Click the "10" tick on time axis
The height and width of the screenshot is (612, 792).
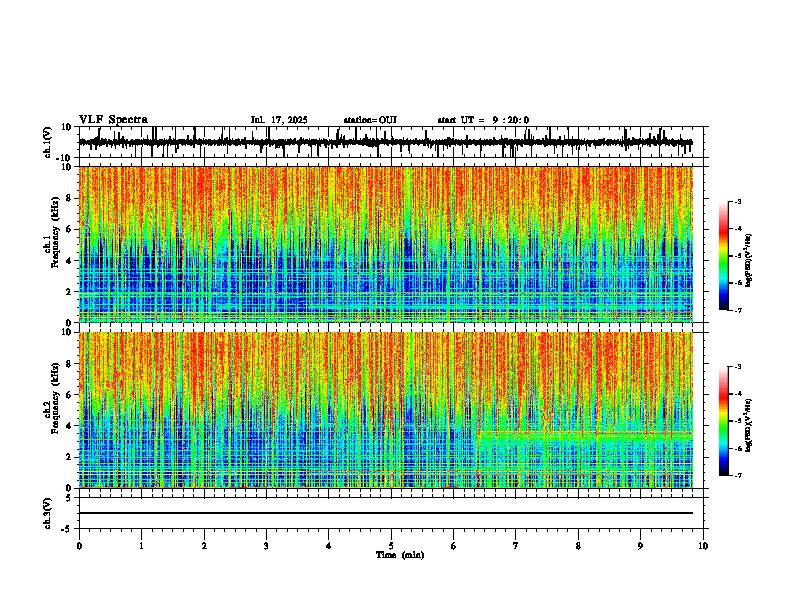(703, 546)
